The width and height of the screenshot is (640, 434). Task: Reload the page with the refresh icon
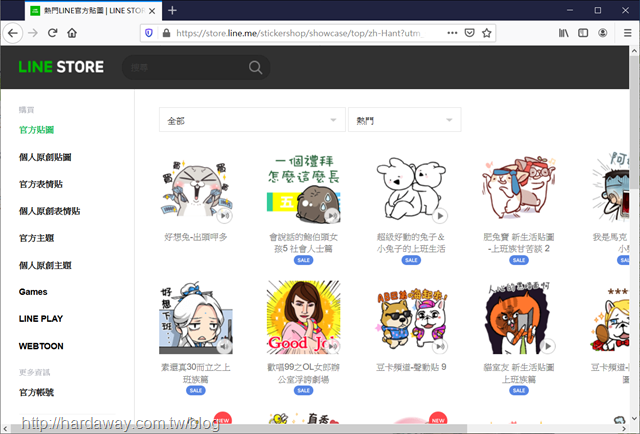[52, 33]
